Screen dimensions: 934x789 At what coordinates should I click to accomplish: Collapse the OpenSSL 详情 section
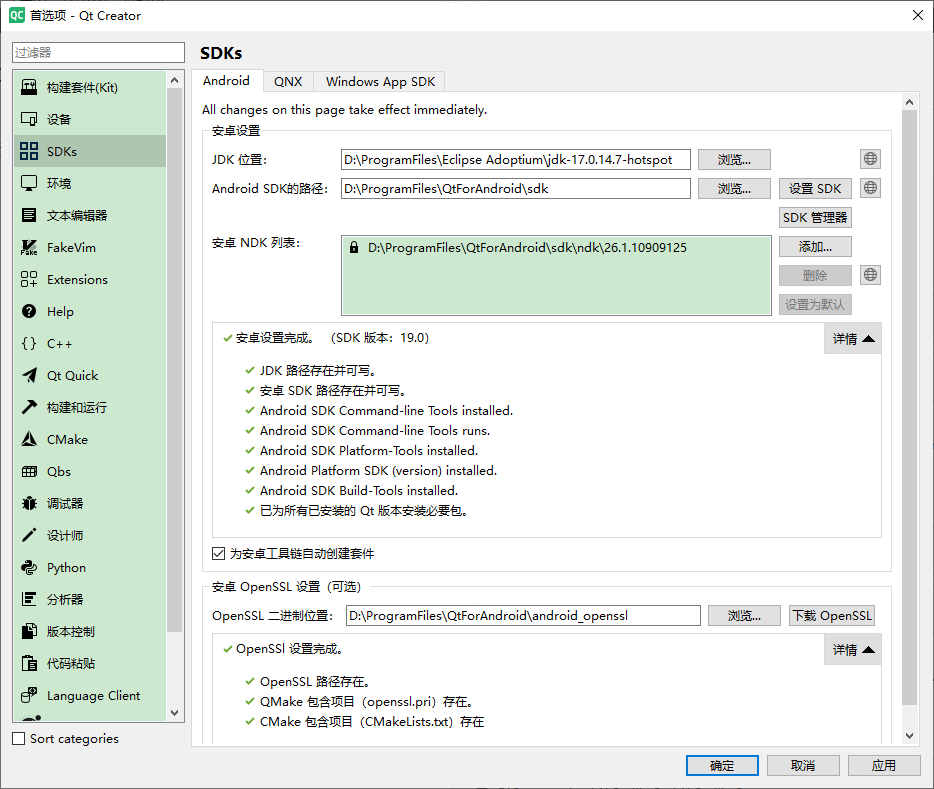(852, 649)
